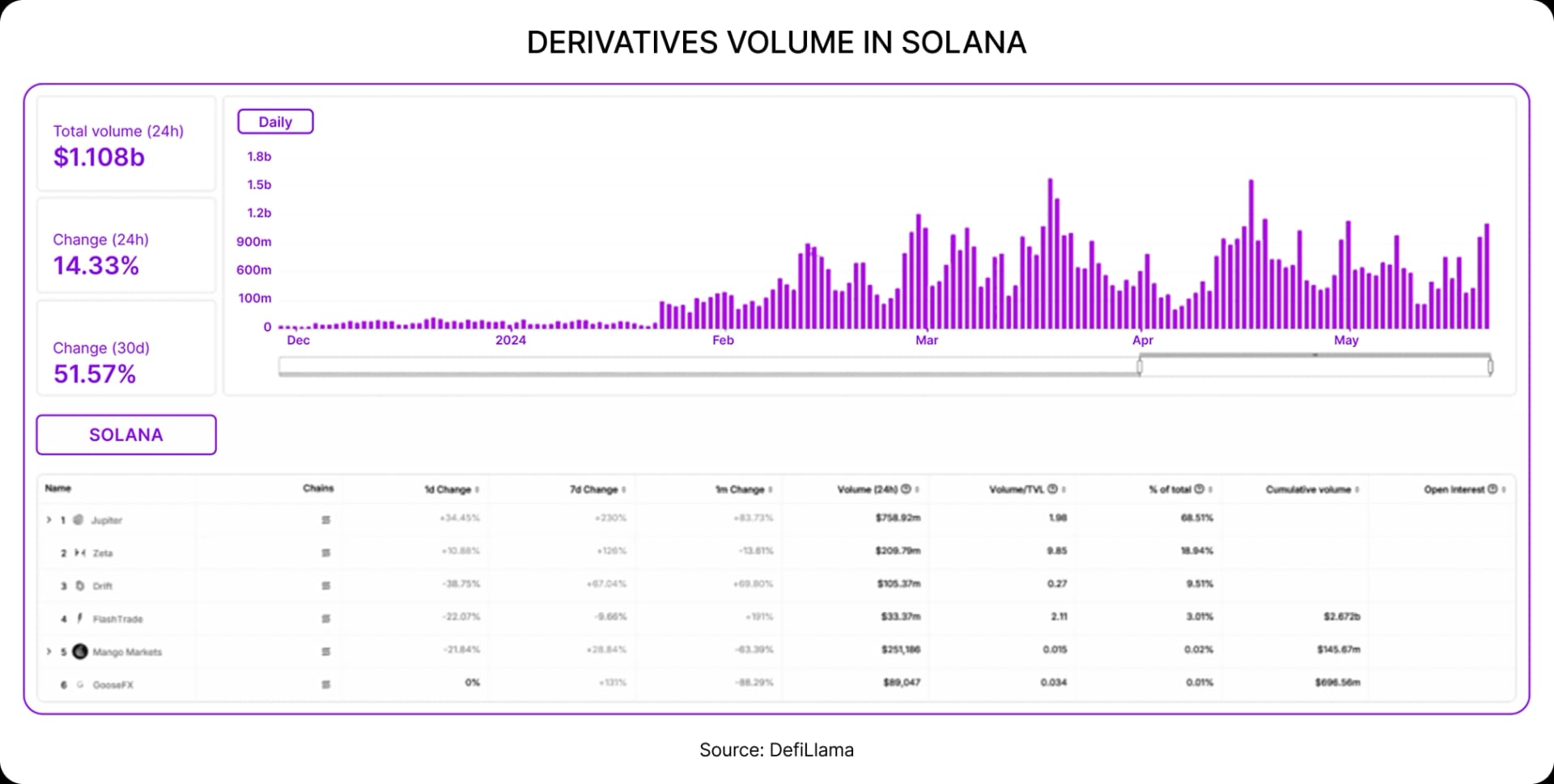Image resolution: width=1554 pixels, height=784 pixels.
Task: Click the info icon beside Open Interest header
Action: tap(1493, 489)
